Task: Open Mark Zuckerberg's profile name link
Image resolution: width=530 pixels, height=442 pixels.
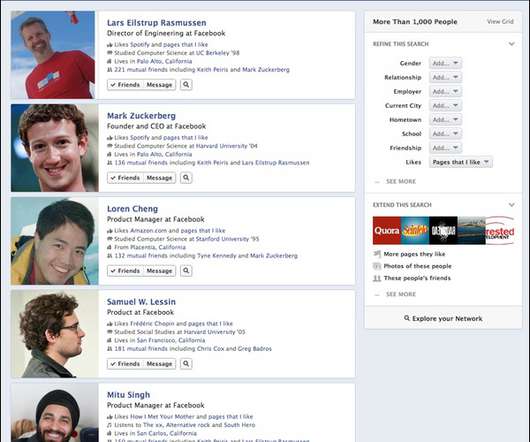Action: [141, 116]
